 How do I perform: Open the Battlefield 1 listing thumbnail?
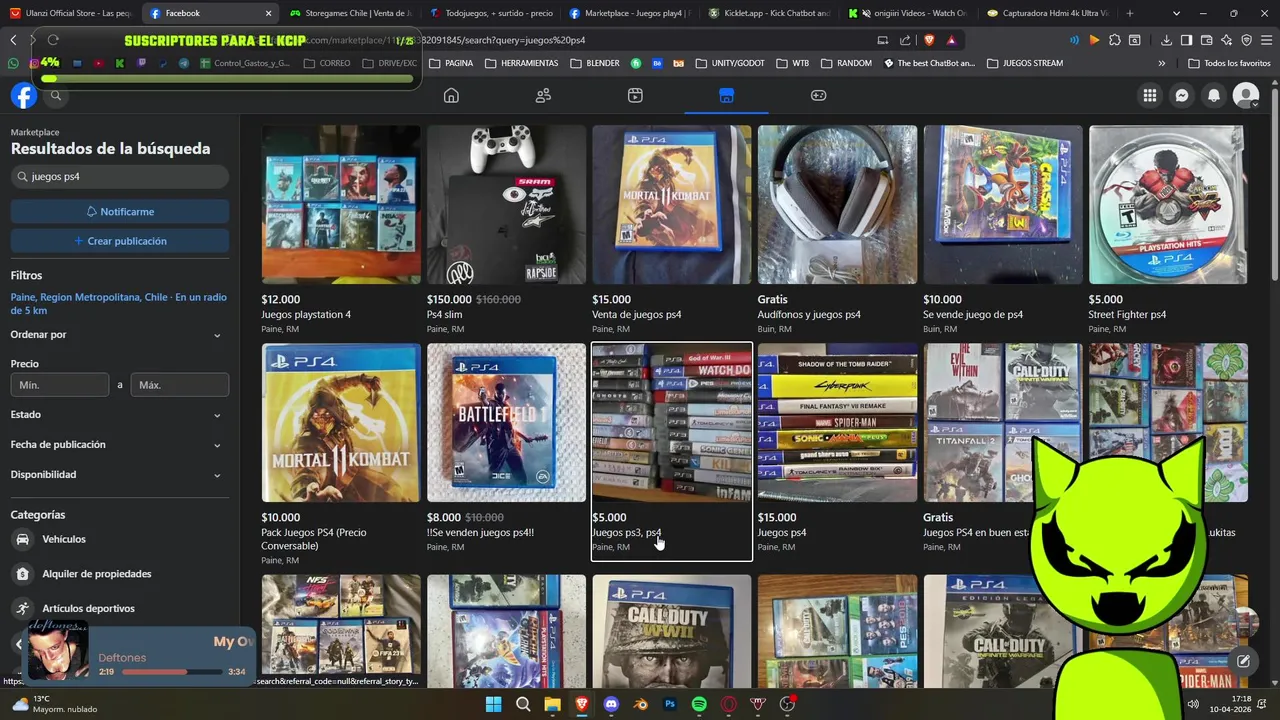point(507,423)
